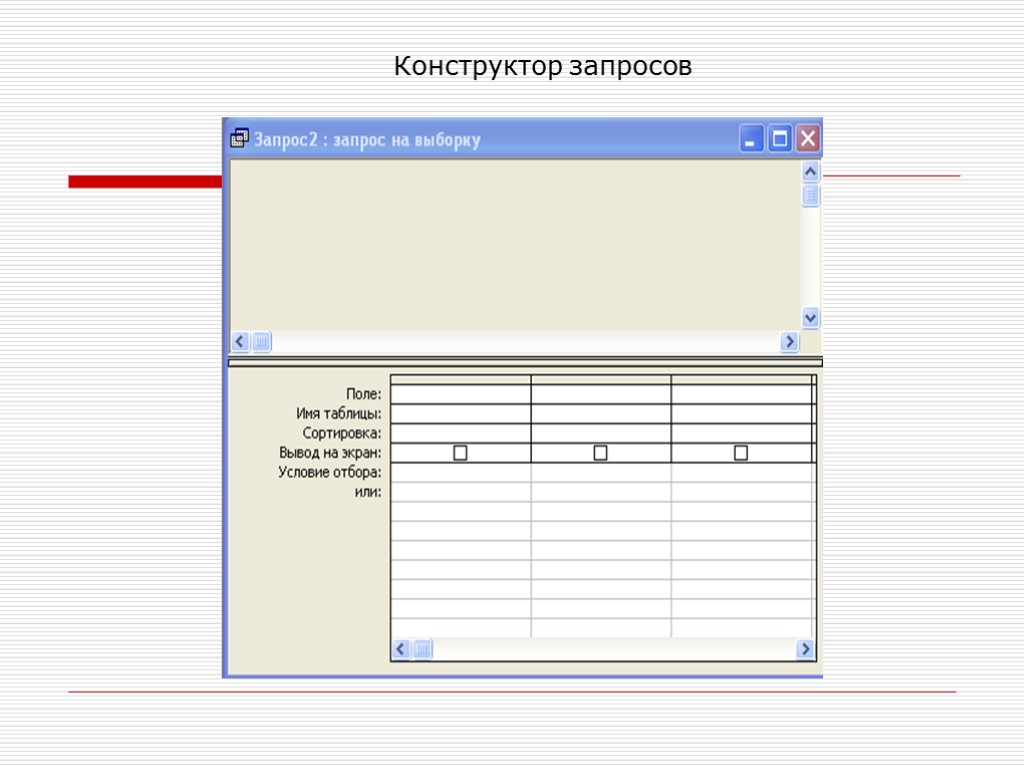This screenshot has height=768, width=1024.
Task: Click Имя таблицы cell in first column
Action: point(461,414)
